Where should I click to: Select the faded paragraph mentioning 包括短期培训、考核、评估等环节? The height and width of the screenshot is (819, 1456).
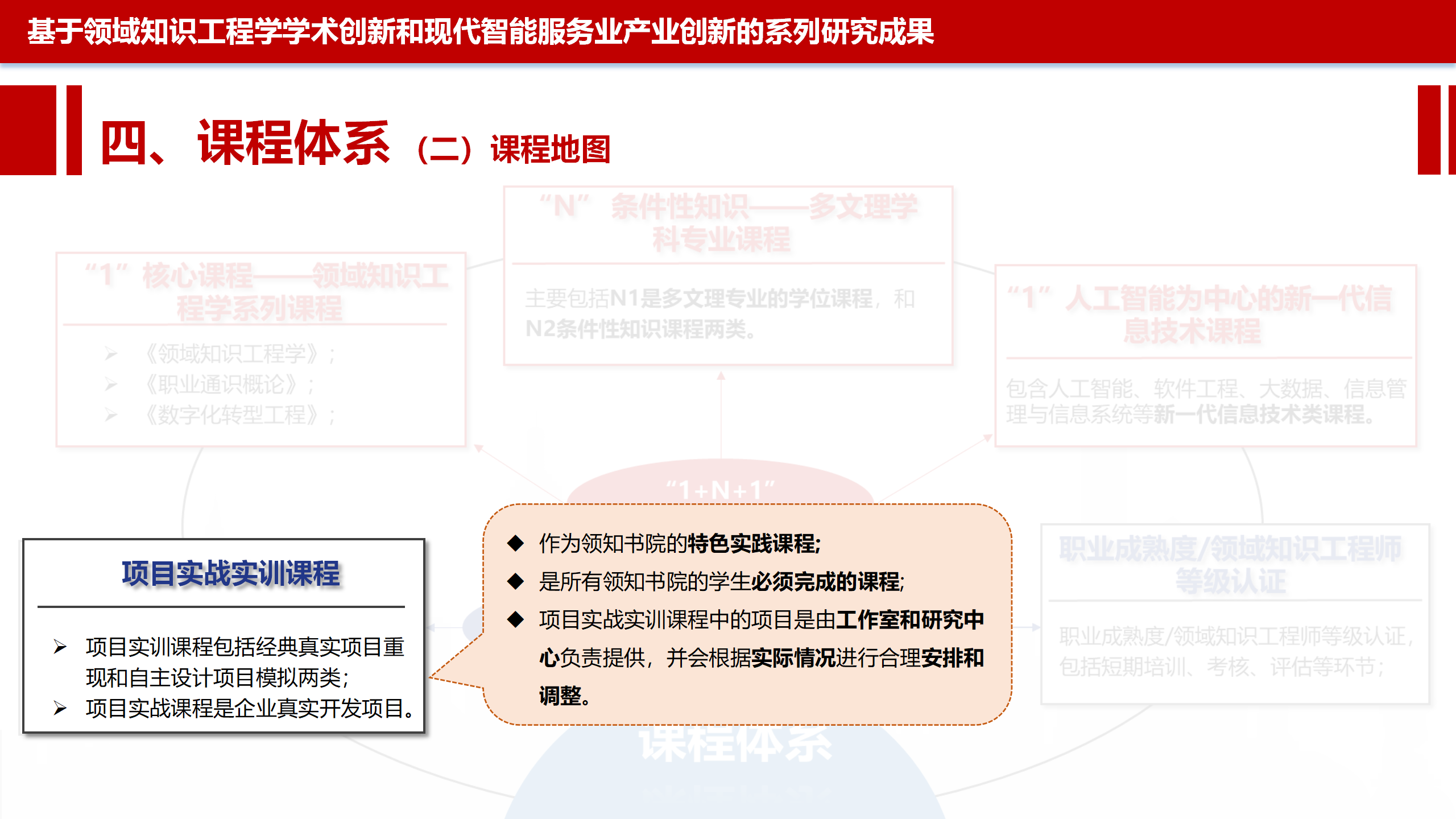[x=1236, y=652]
